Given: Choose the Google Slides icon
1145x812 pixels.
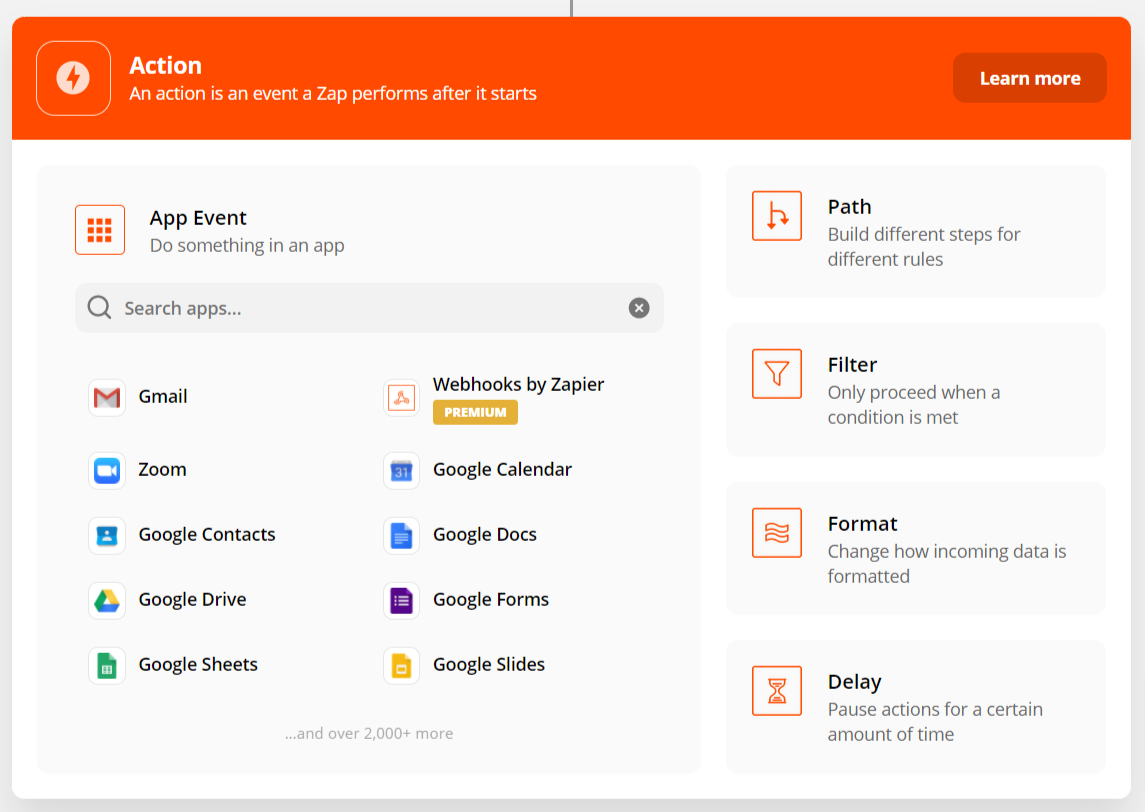Looking at the screenshot, I should coord(402,665).
